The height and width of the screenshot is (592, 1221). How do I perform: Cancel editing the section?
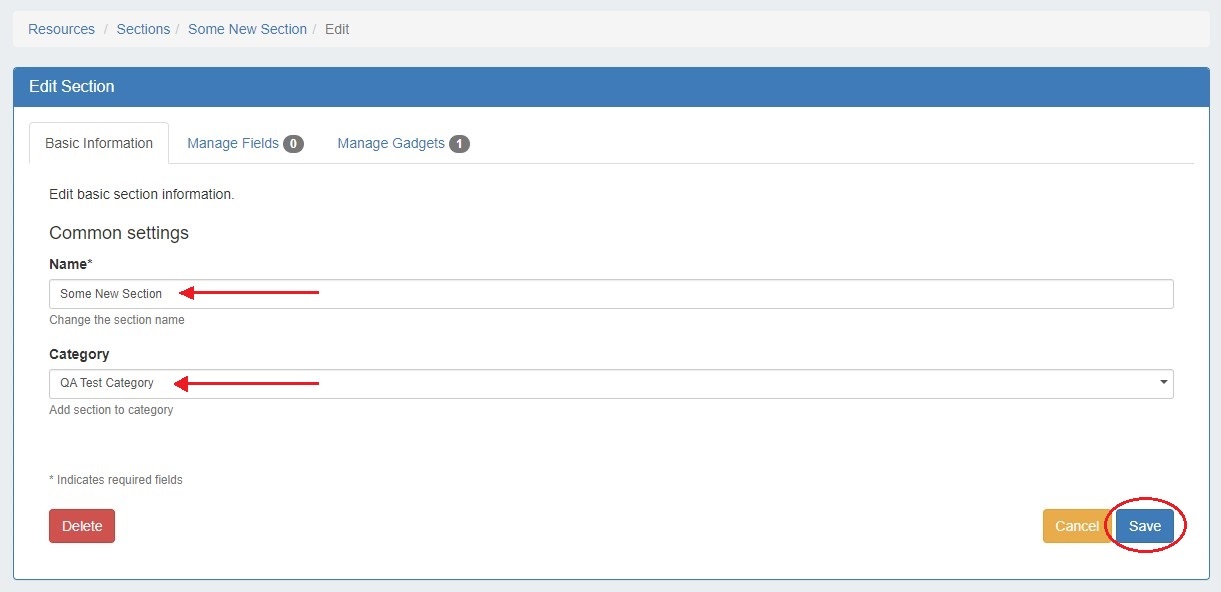tap(1076, 526)
